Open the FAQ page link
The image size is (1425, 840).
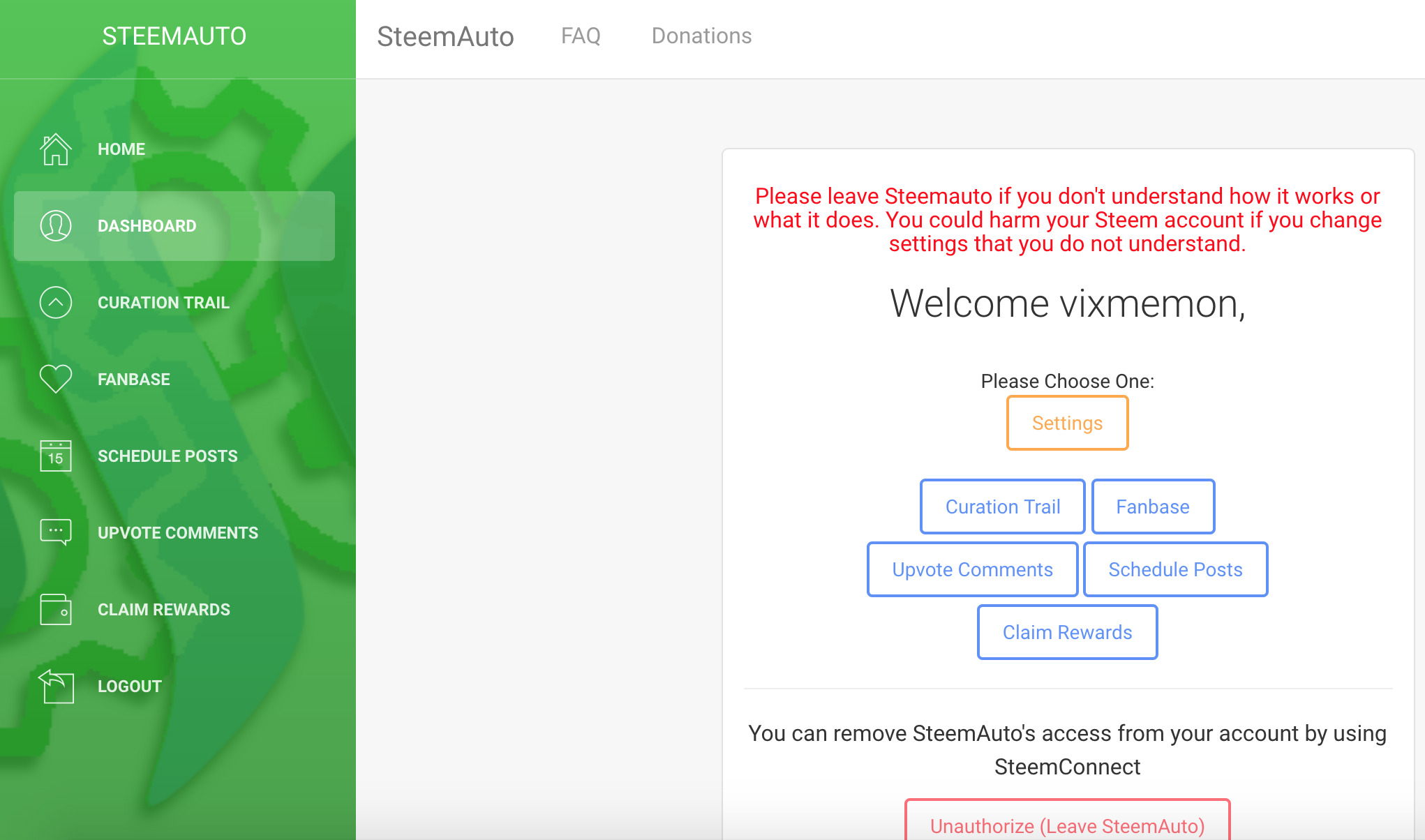click(x=581, y=36)
